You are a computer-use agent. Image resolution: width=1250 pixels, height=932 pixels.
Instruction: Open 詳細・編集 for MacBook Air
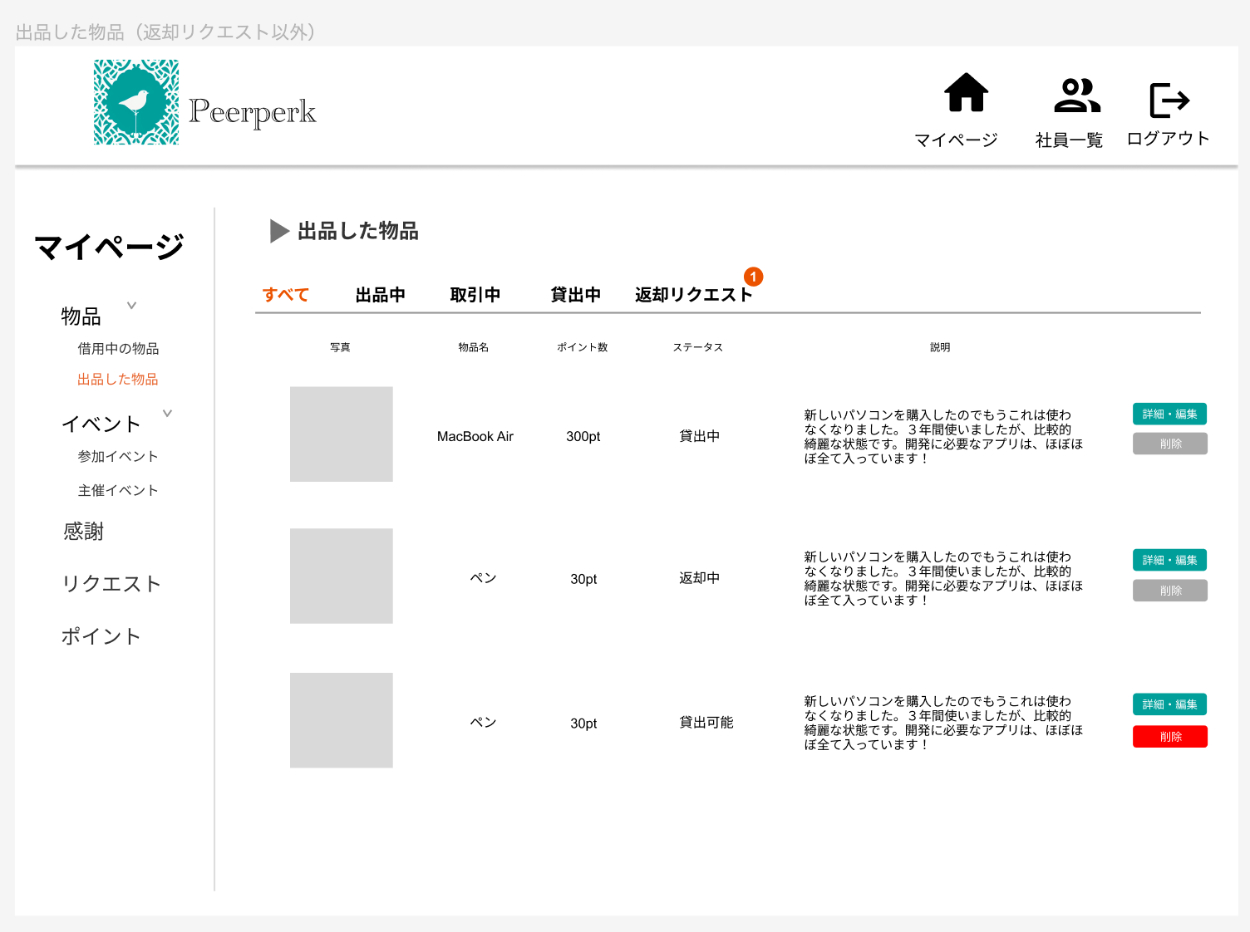(1170, 414)
